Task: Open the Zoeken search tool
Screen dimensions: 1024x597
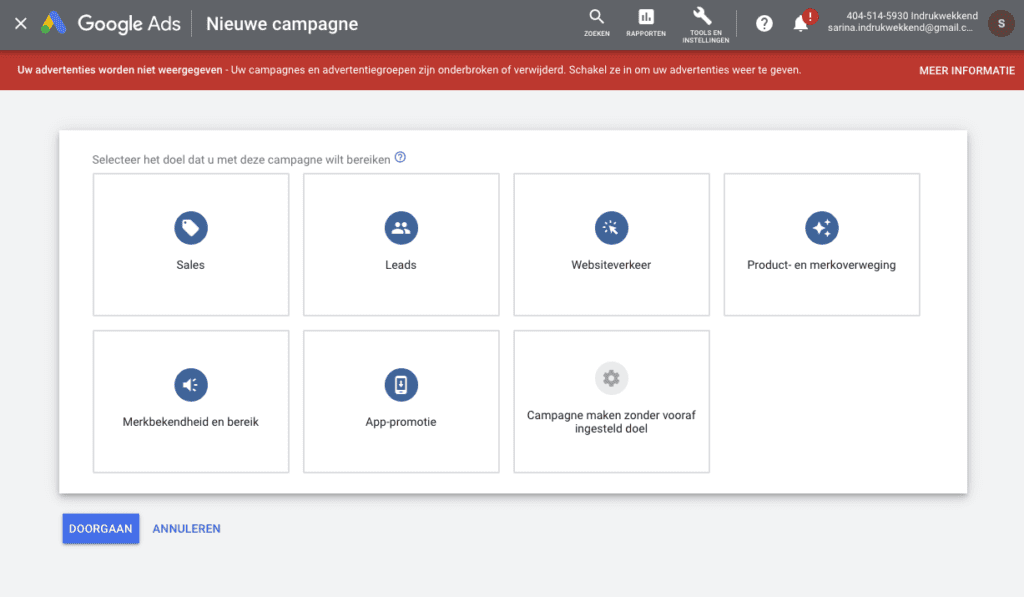Action: pos(597,22)
